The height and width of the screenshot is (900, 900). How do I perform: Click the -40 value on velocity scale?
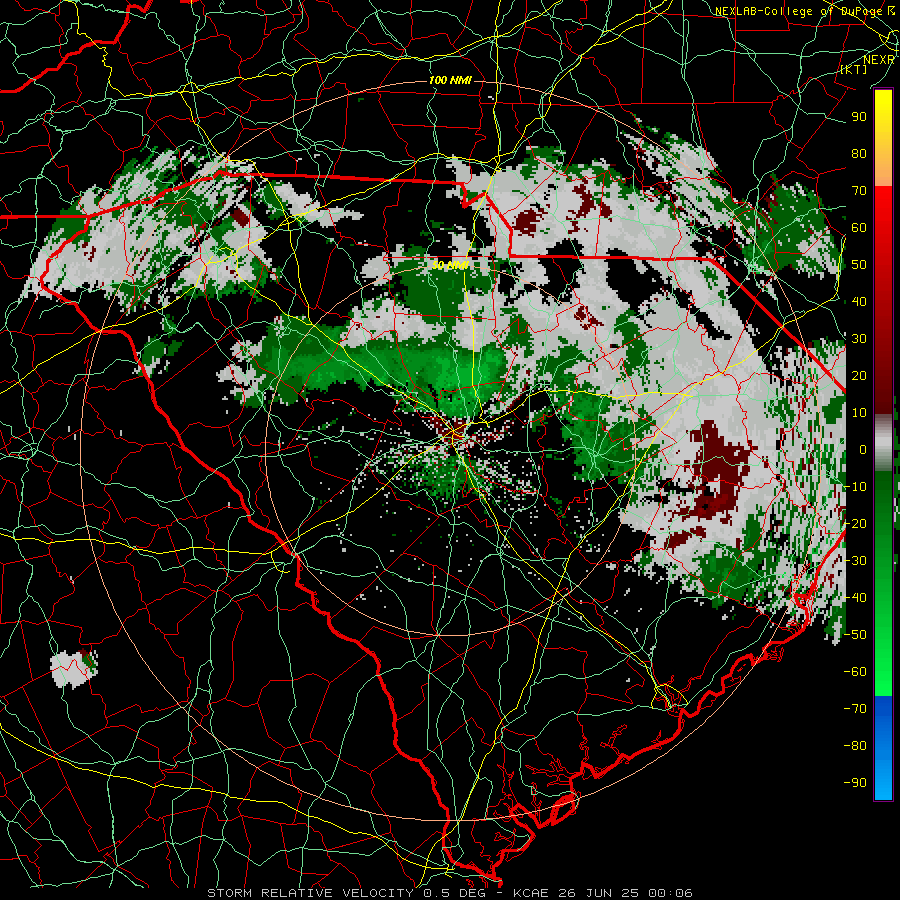tap(855, 598)
